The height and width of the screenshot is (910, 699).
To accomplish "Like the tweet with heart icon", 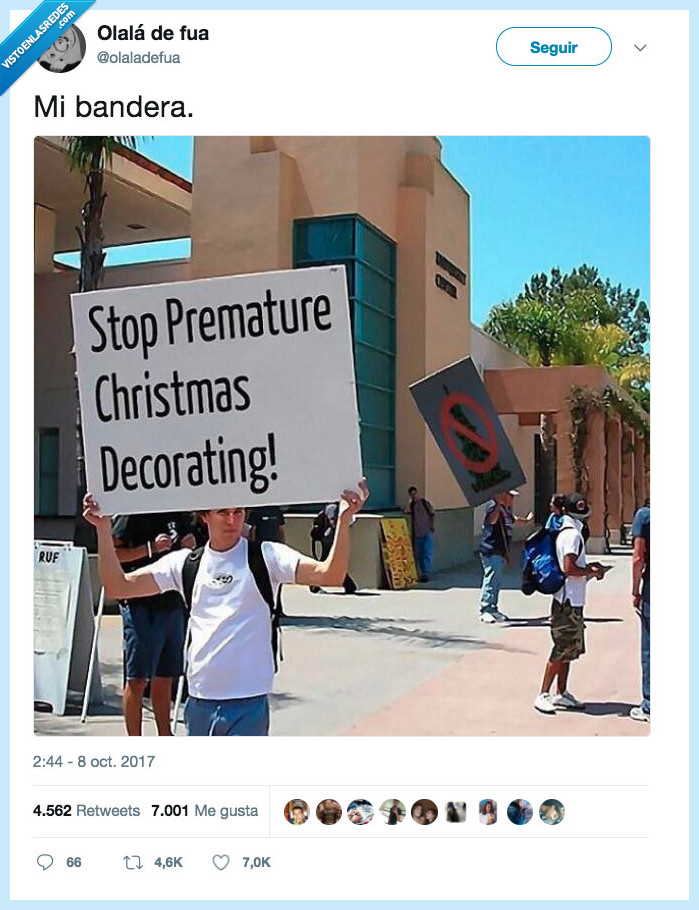I will point(221,862).
